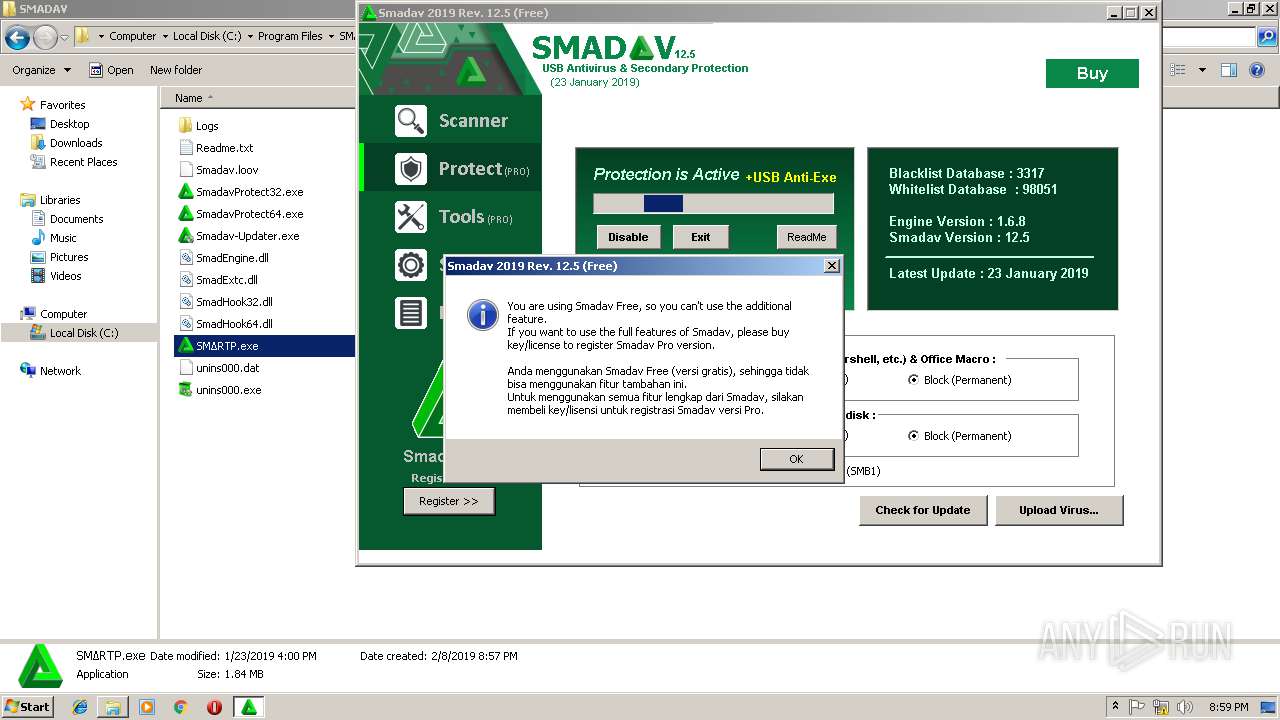Select SmadavProtect64.exe in the file list

[x=240, y=214]
